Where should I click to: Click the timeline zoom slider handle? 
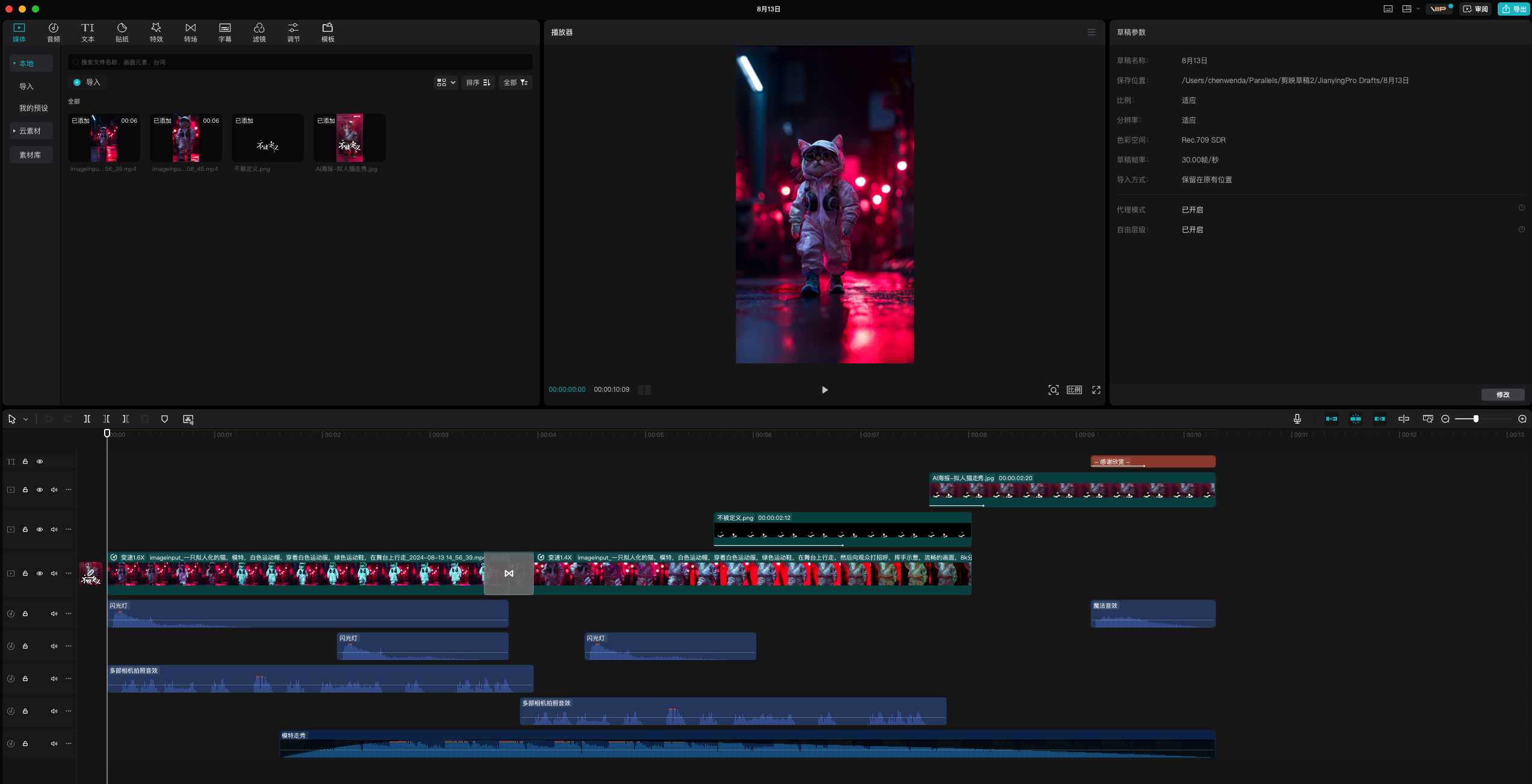[1476, 419]
